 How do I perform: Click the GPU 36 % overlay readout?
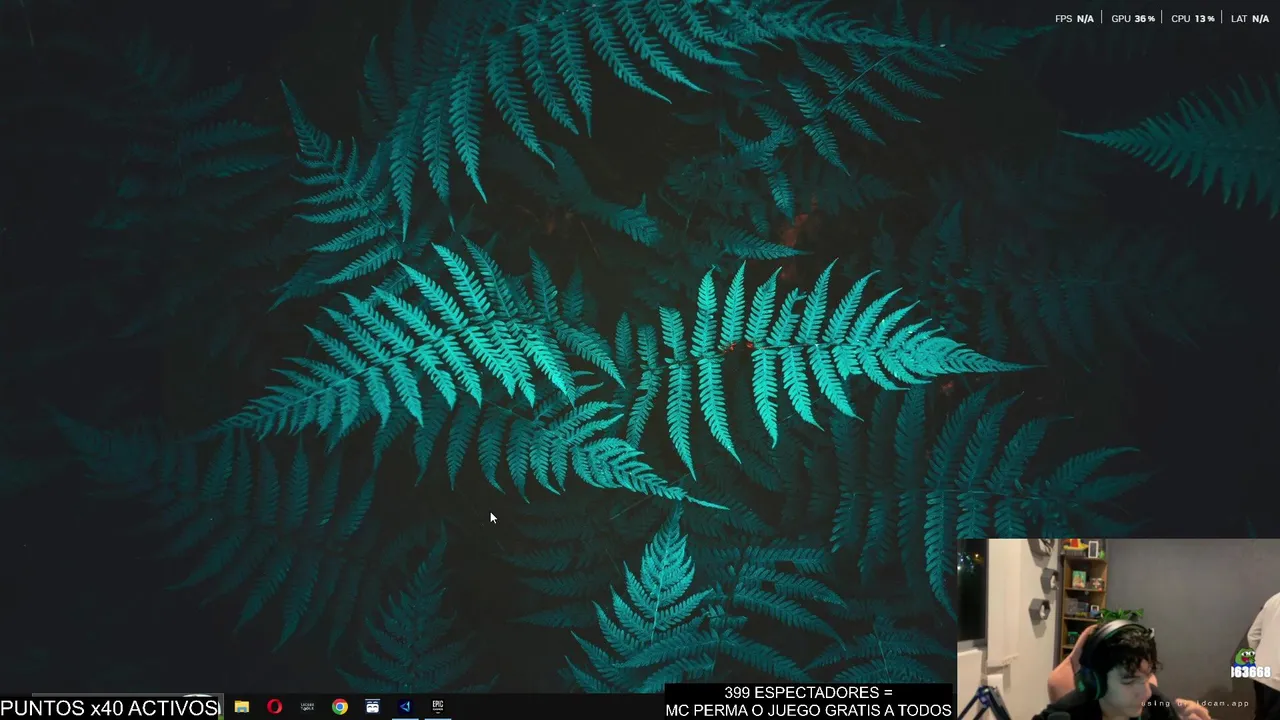click(x=1133, y=19)
